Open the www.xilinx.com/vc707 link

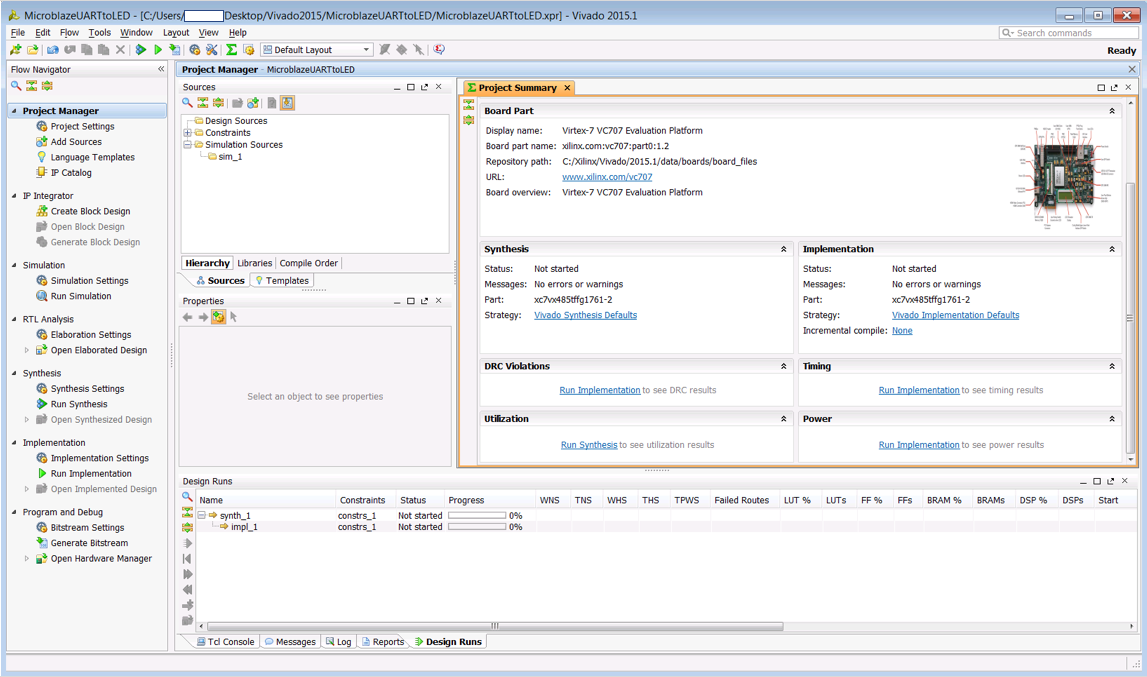pyautogui.click(x=607, y=177)
